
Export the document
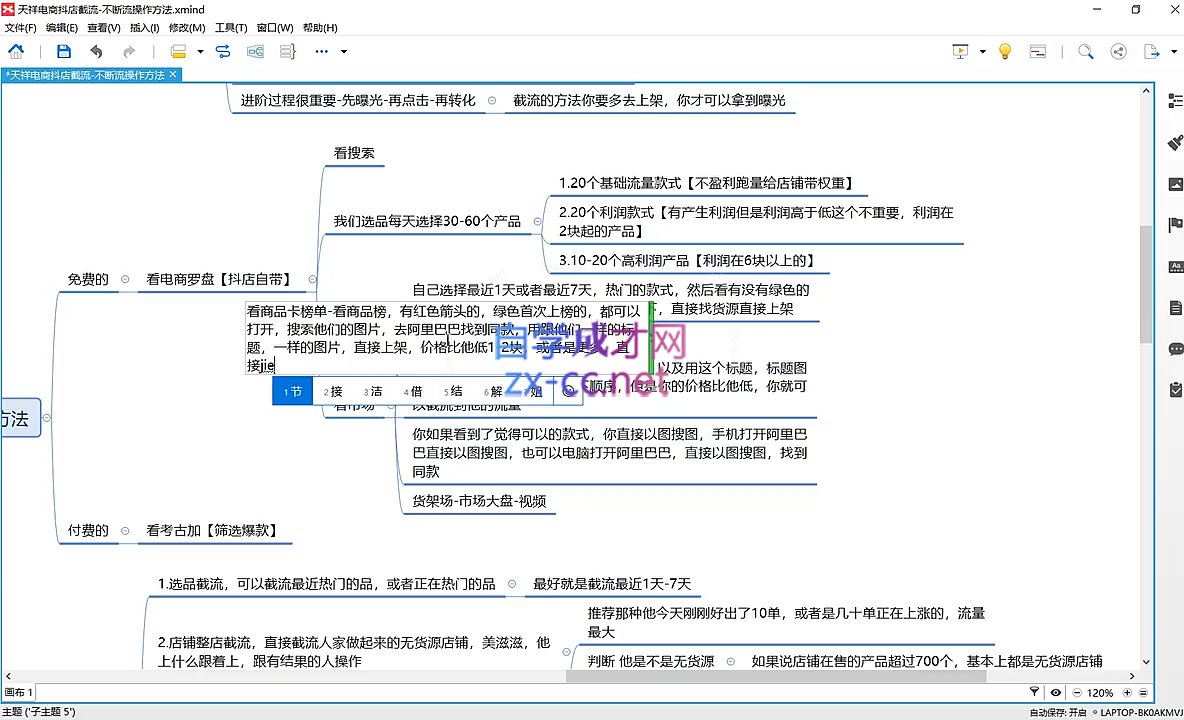pyautogui.click(x=1151, y=51)
